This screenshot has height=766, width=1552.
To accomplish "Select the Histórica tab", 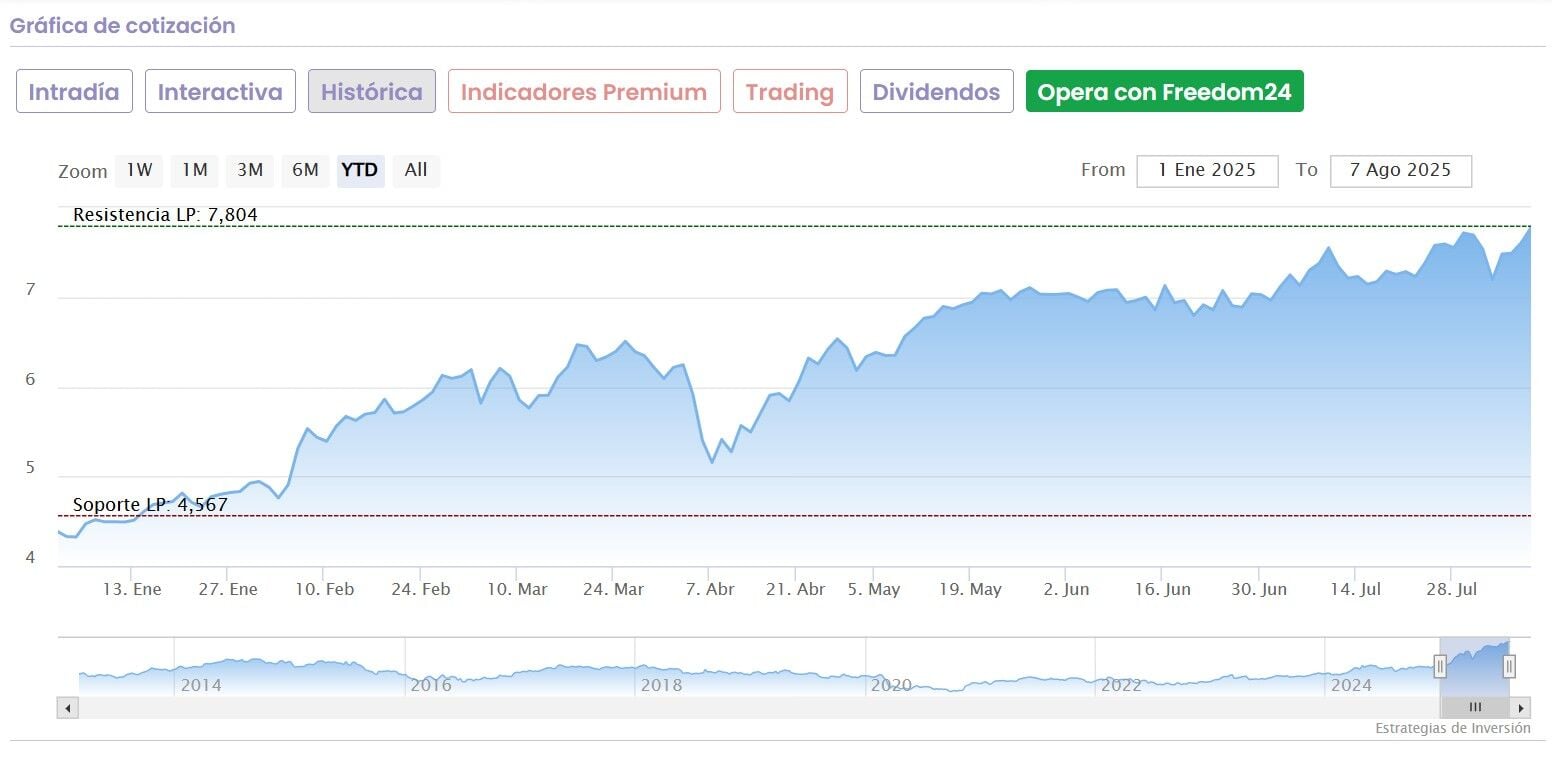I will (x=371, y=92).
